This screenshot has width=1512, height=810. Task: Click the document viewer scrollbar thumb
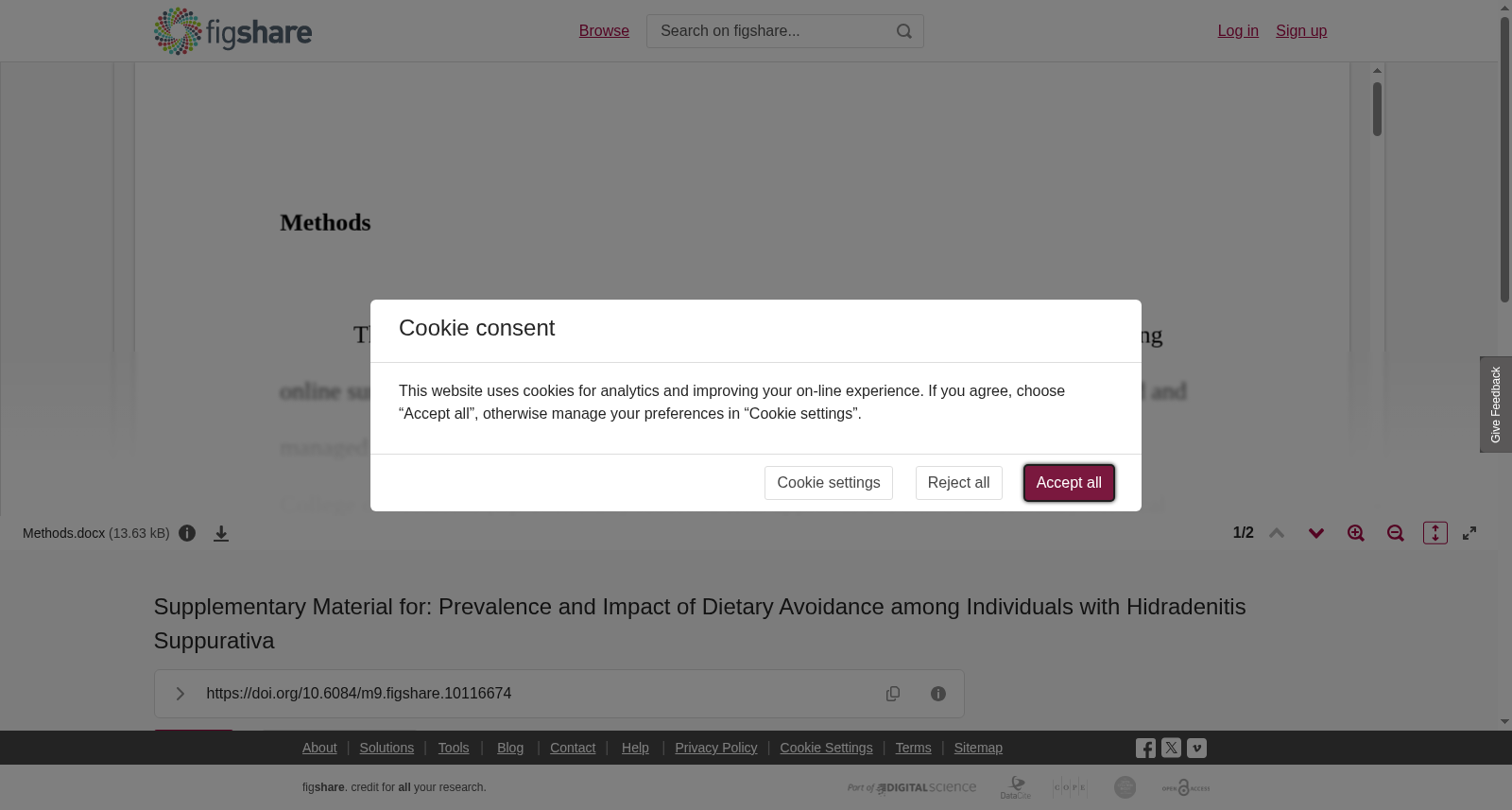pos(1377,109)
